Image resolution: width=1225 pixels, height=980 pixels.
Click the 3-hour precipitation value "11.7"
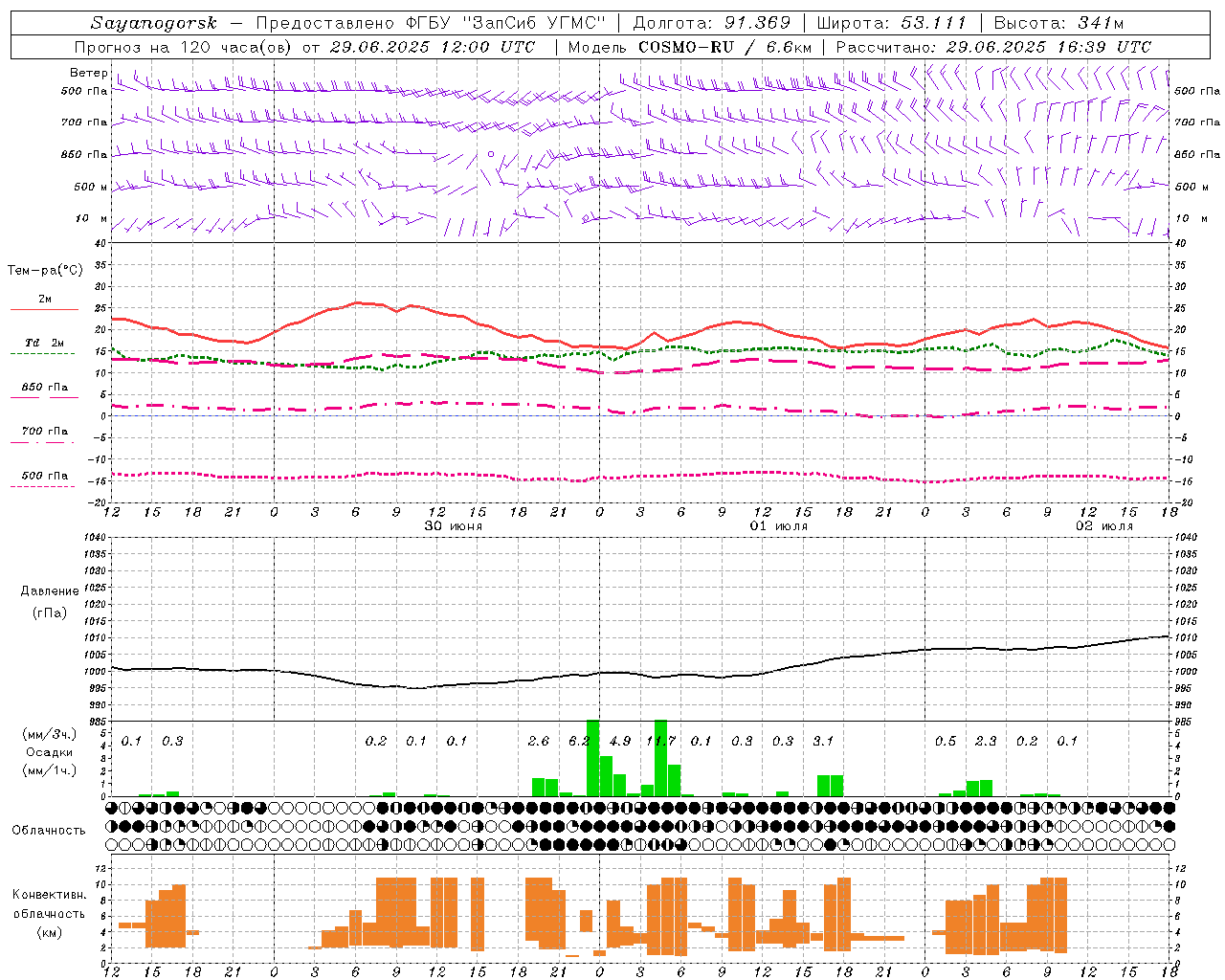(661, 741)
